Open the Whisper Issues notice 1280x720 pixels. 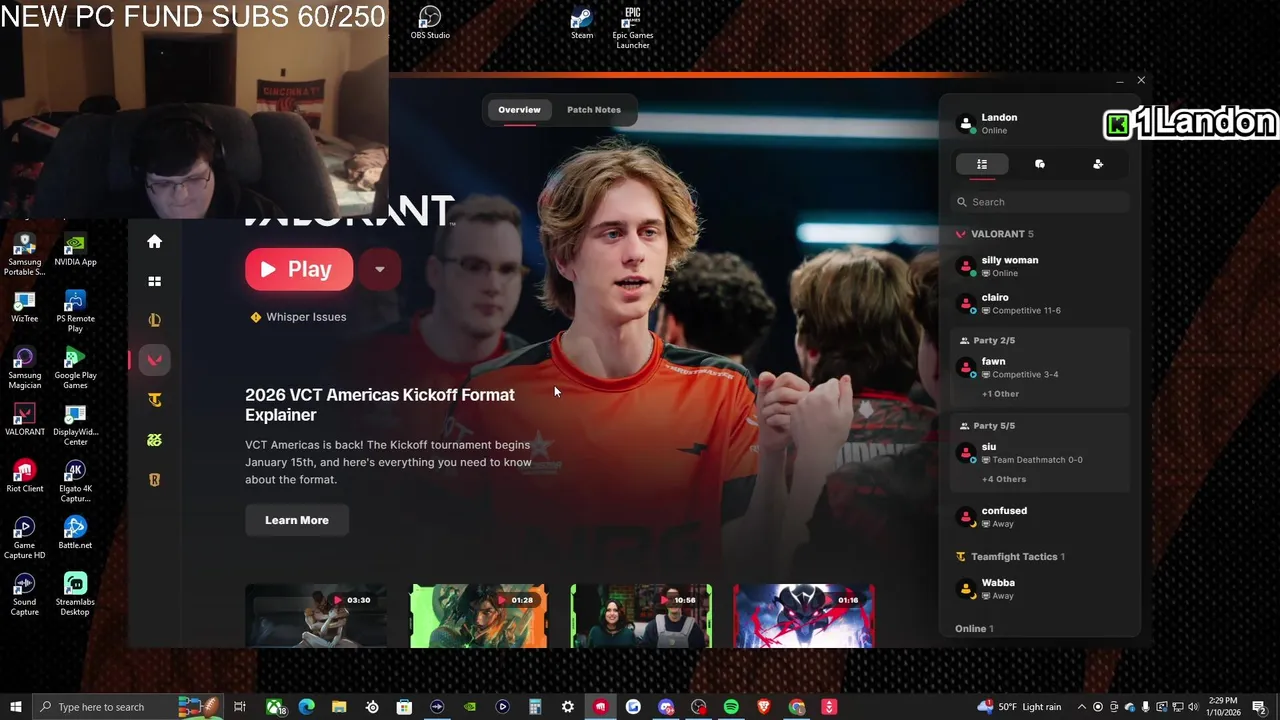tap(298, 317)
